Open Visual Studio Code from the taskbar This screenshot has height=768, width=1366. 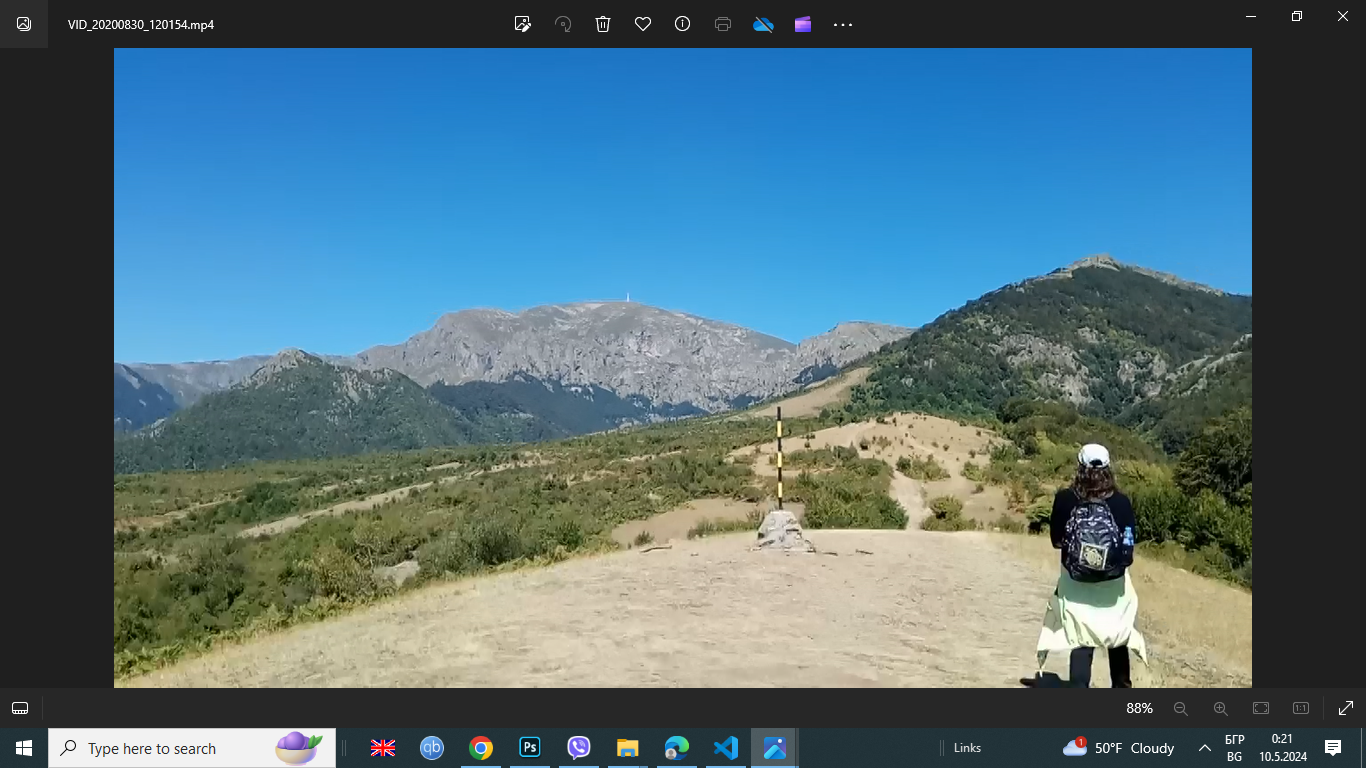pyautogui.click(x=726, y=748)
